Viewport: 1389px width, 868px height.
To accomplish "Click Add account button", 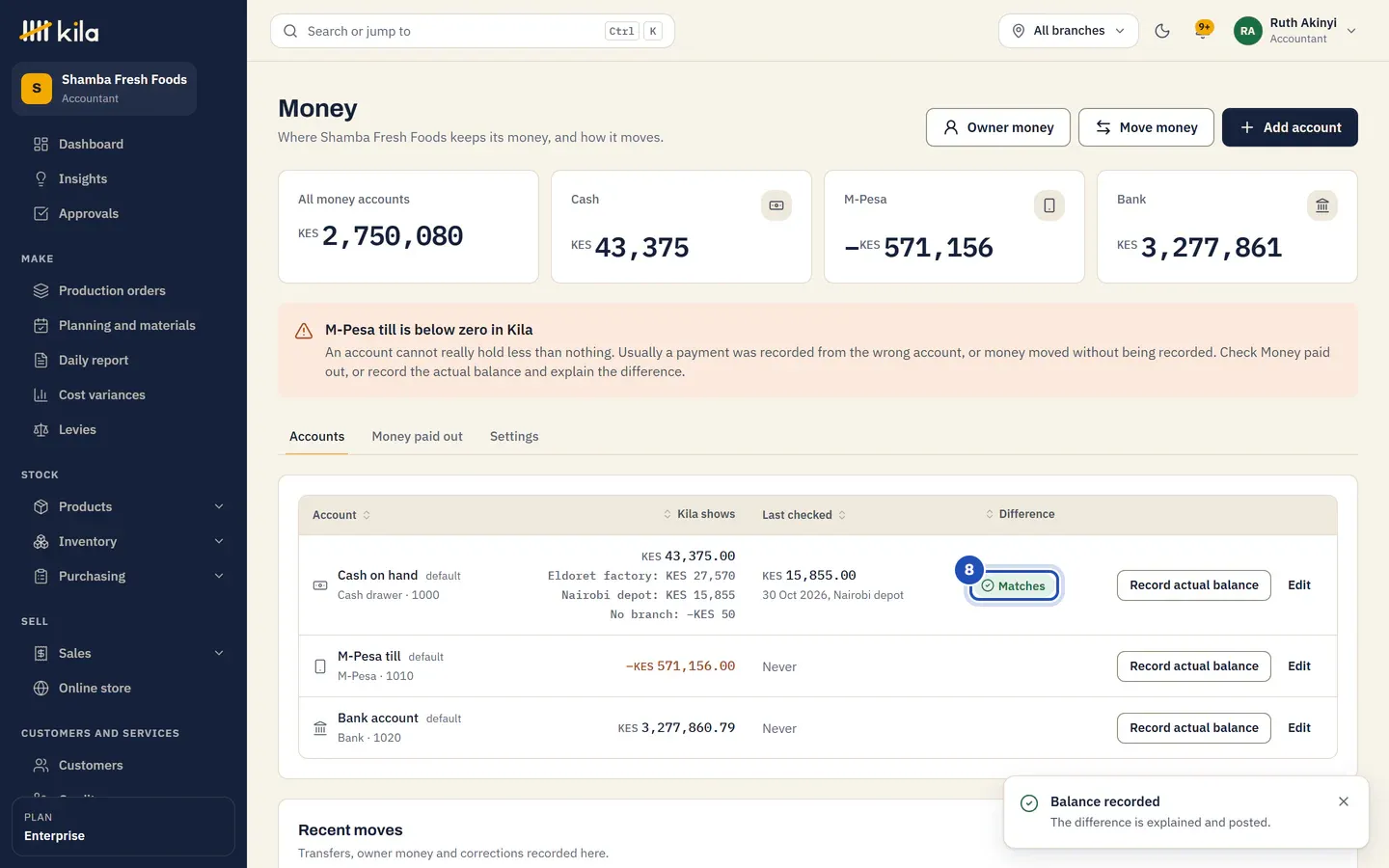I will (x=1290, y=127).
